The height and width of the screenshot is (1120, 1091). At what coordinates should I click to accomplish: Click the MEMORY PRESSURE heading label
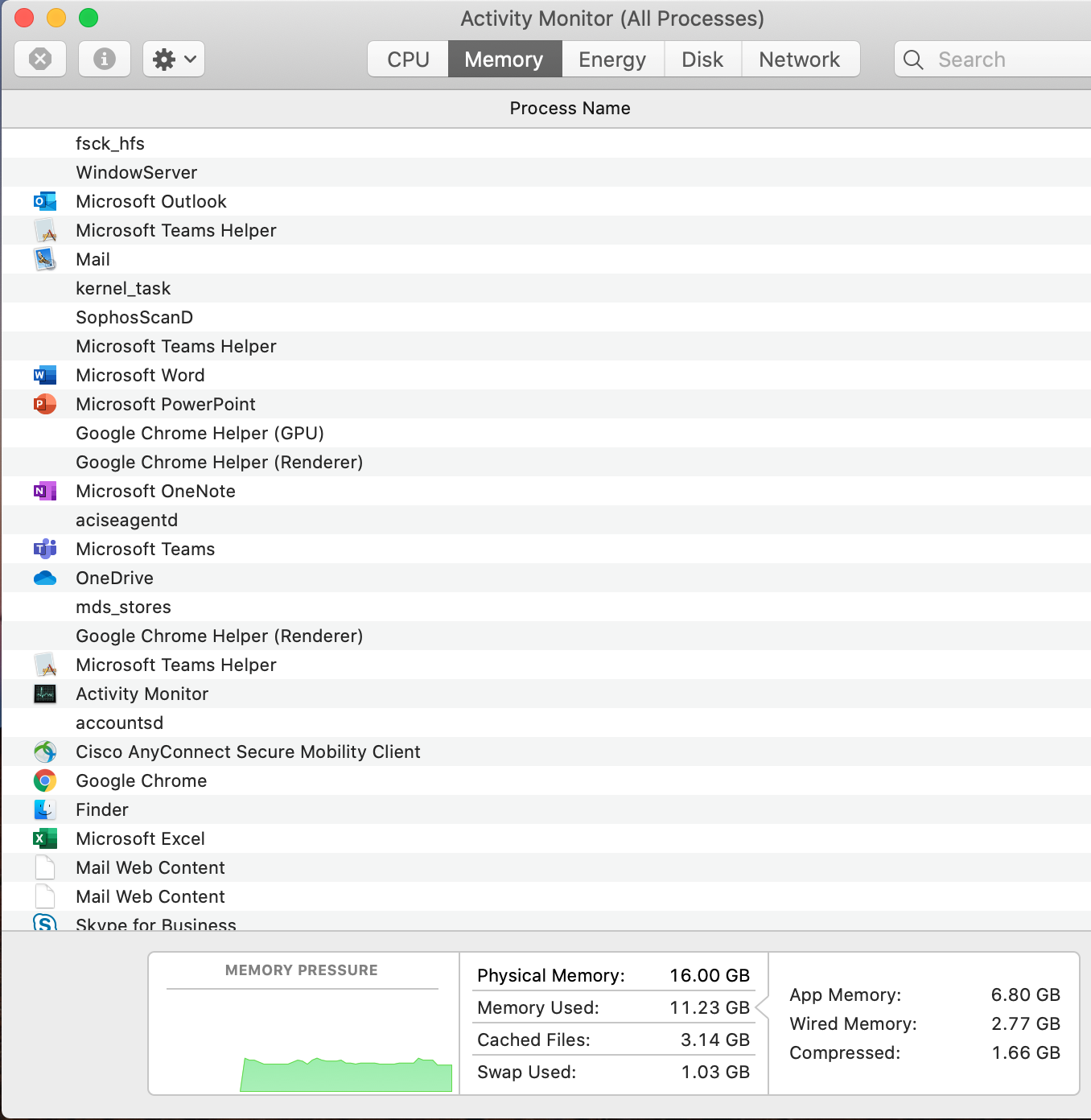tap(302, 970)
